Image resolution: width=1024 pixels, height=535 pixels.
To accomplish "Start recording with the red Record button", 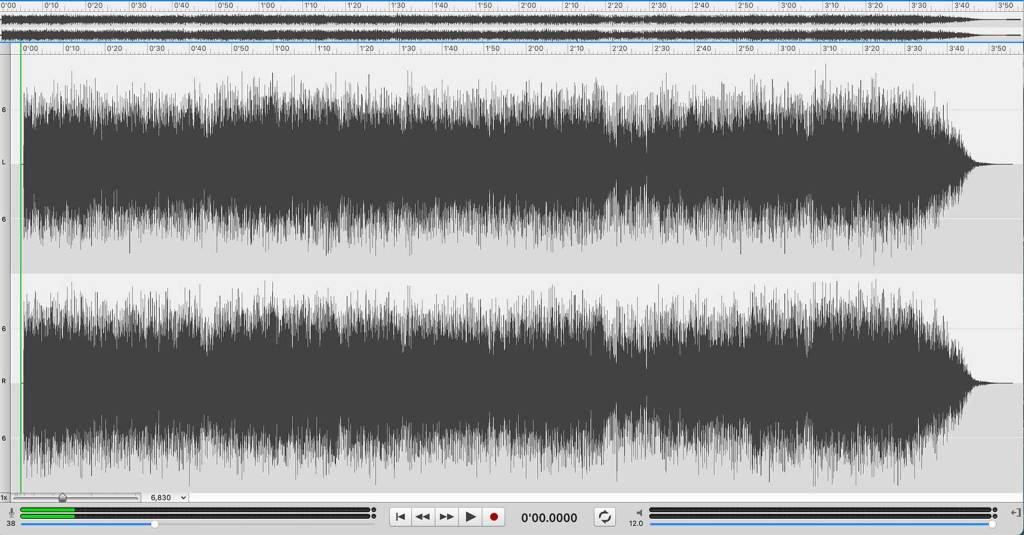I will click(494, 517).
